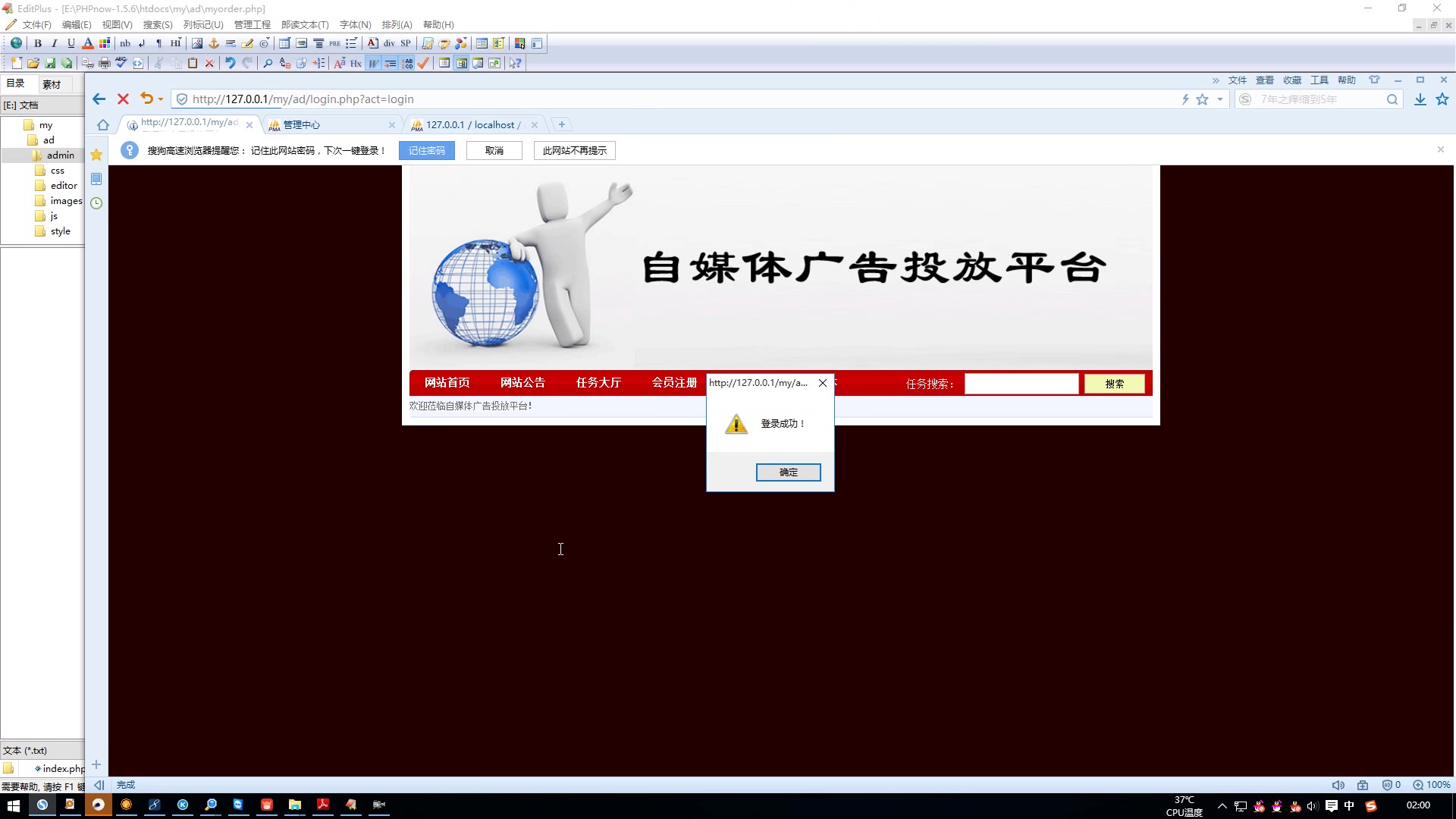Apply underline with the U icon
This screenshot has width=1456, height=819.
pos(71,43)
